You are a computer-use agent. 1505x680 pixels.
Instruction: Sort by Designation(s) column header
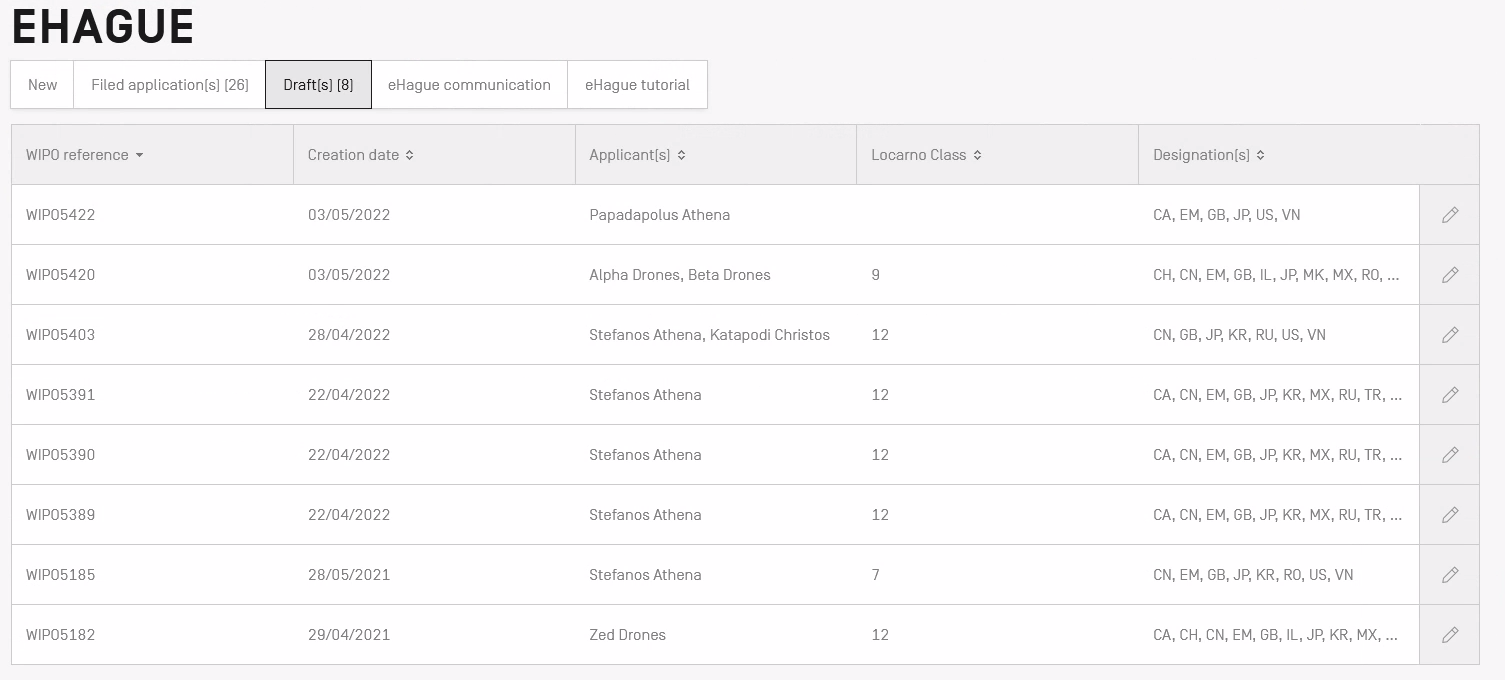[1208, 155]
